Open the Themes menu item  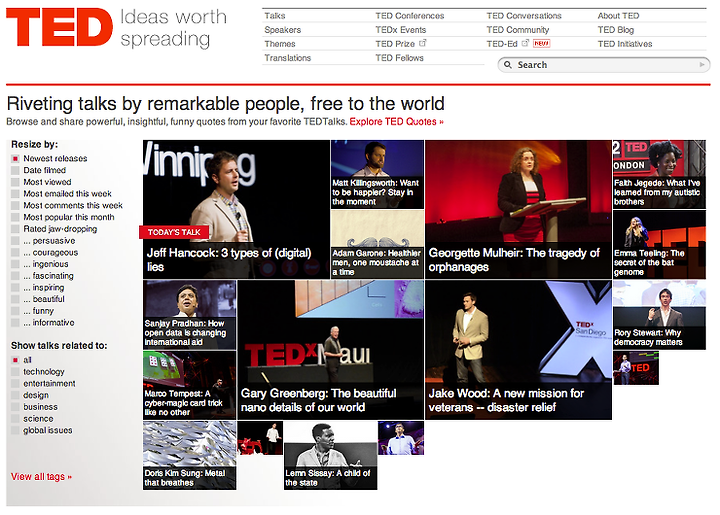pyautogui.click(x=280, y=44)
